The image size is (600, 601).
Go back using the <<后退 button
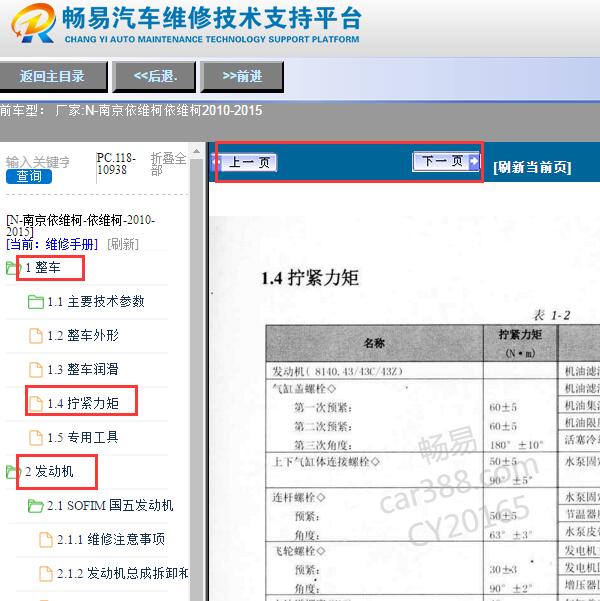click(155, 77)
